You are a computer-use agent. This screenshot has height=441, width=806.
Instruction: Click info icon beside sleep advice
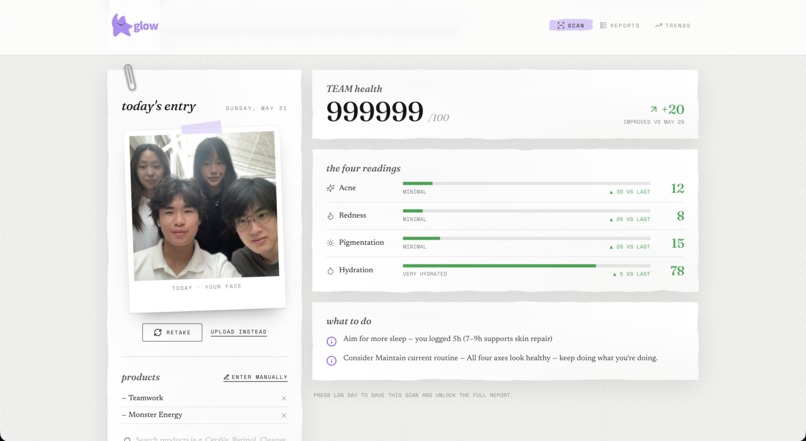(x=332, y=341)
